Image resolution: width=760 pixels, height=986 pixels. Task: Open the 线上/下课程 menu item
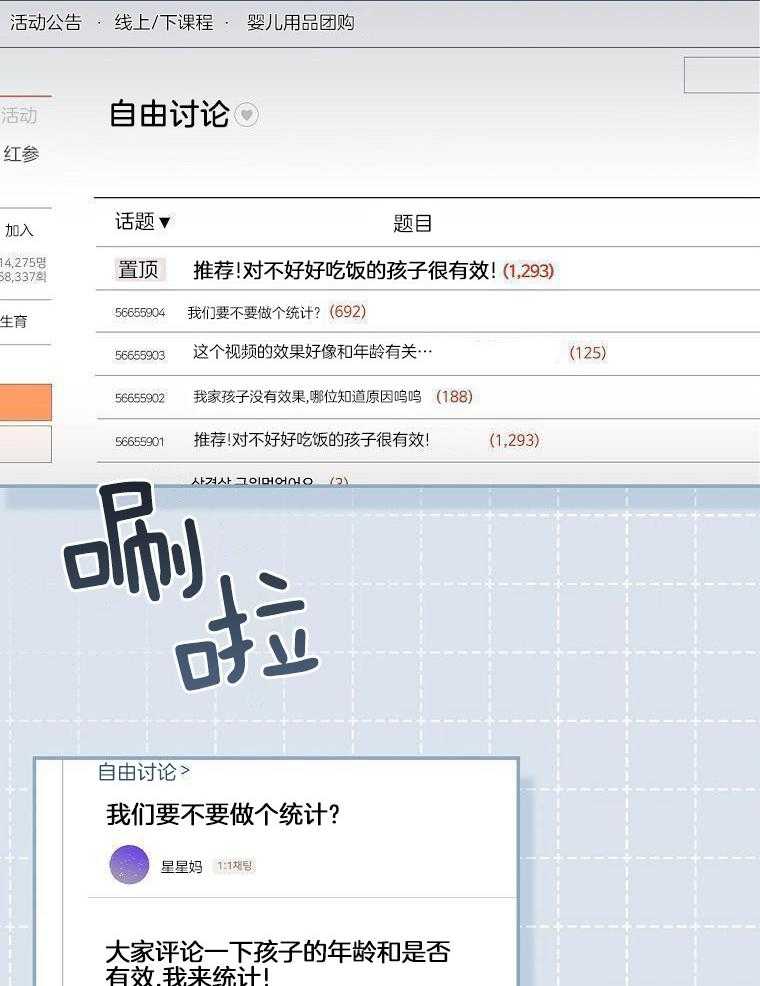point(164,22)
